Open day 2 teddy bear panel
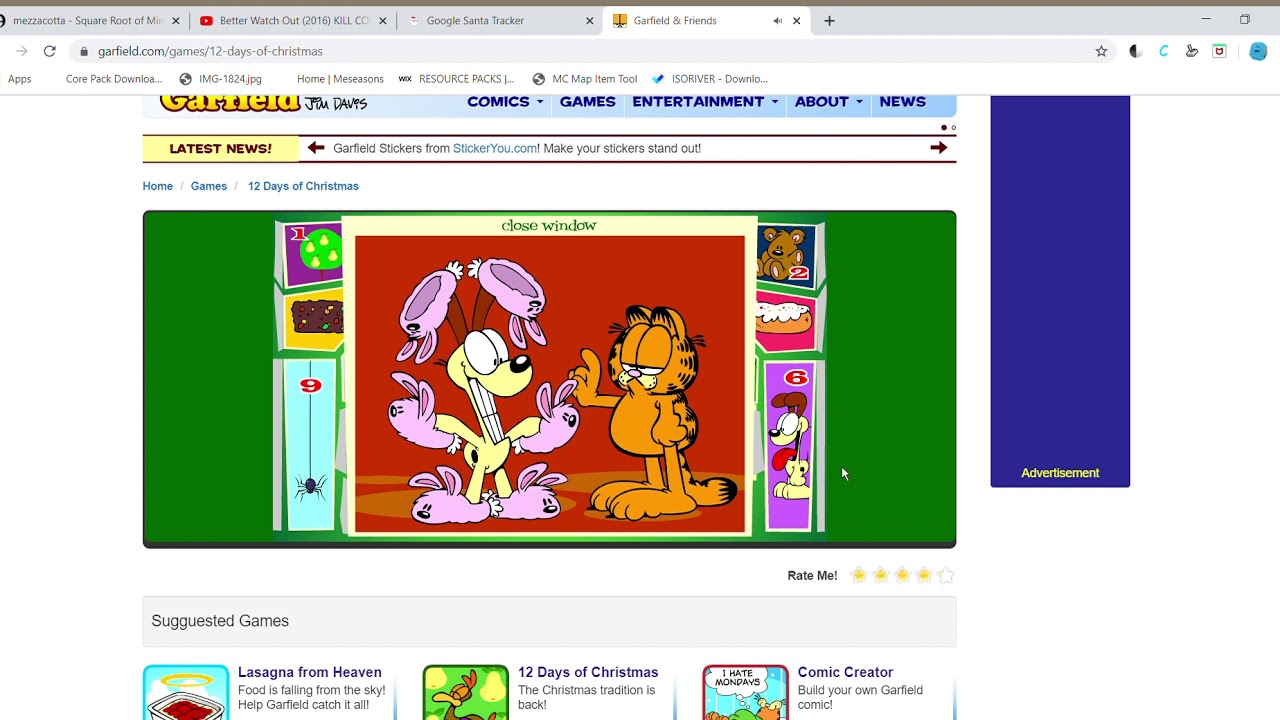Image resolution: width=1280 pixels, height=720 pixels. 785,254
